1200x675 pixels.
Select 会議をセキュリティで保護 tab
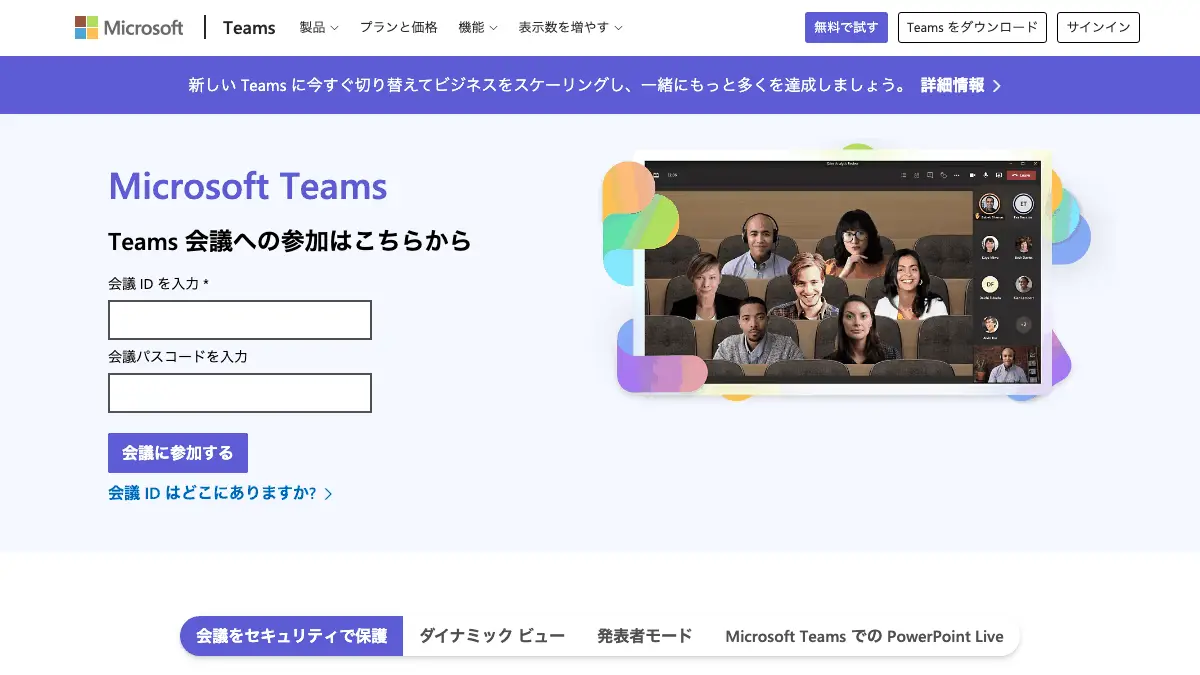tap(291, 636)
